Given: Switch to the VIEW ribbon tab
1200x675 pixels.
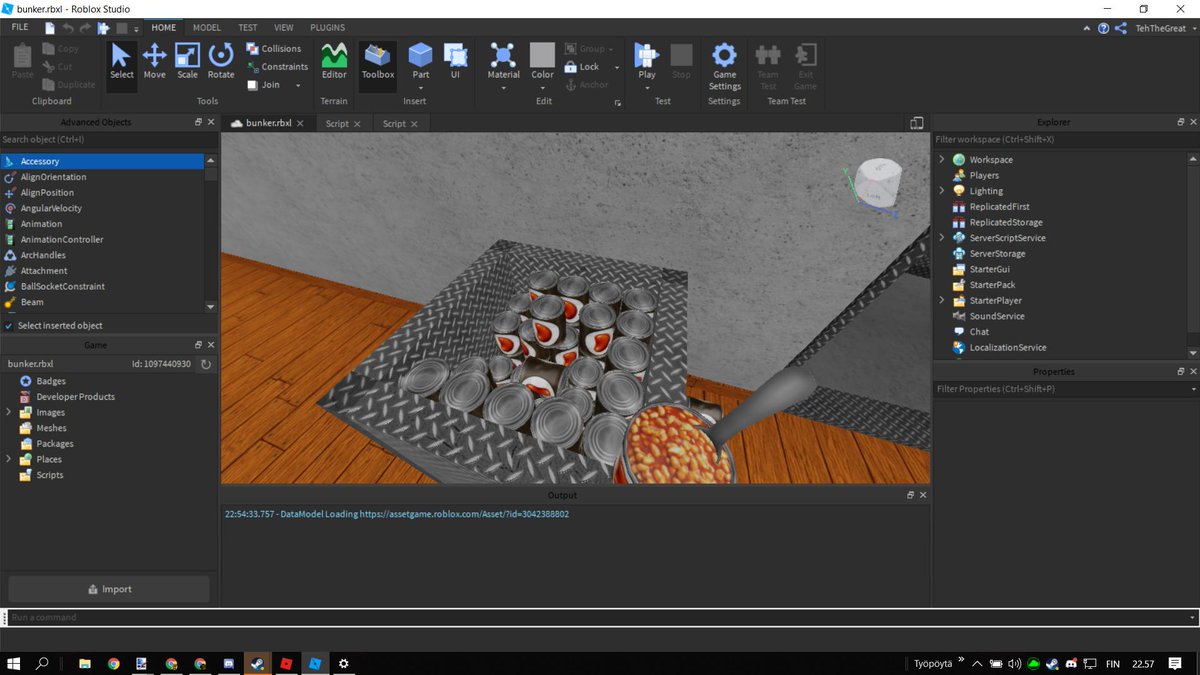Looking at the screenshot, I should 284,28.
